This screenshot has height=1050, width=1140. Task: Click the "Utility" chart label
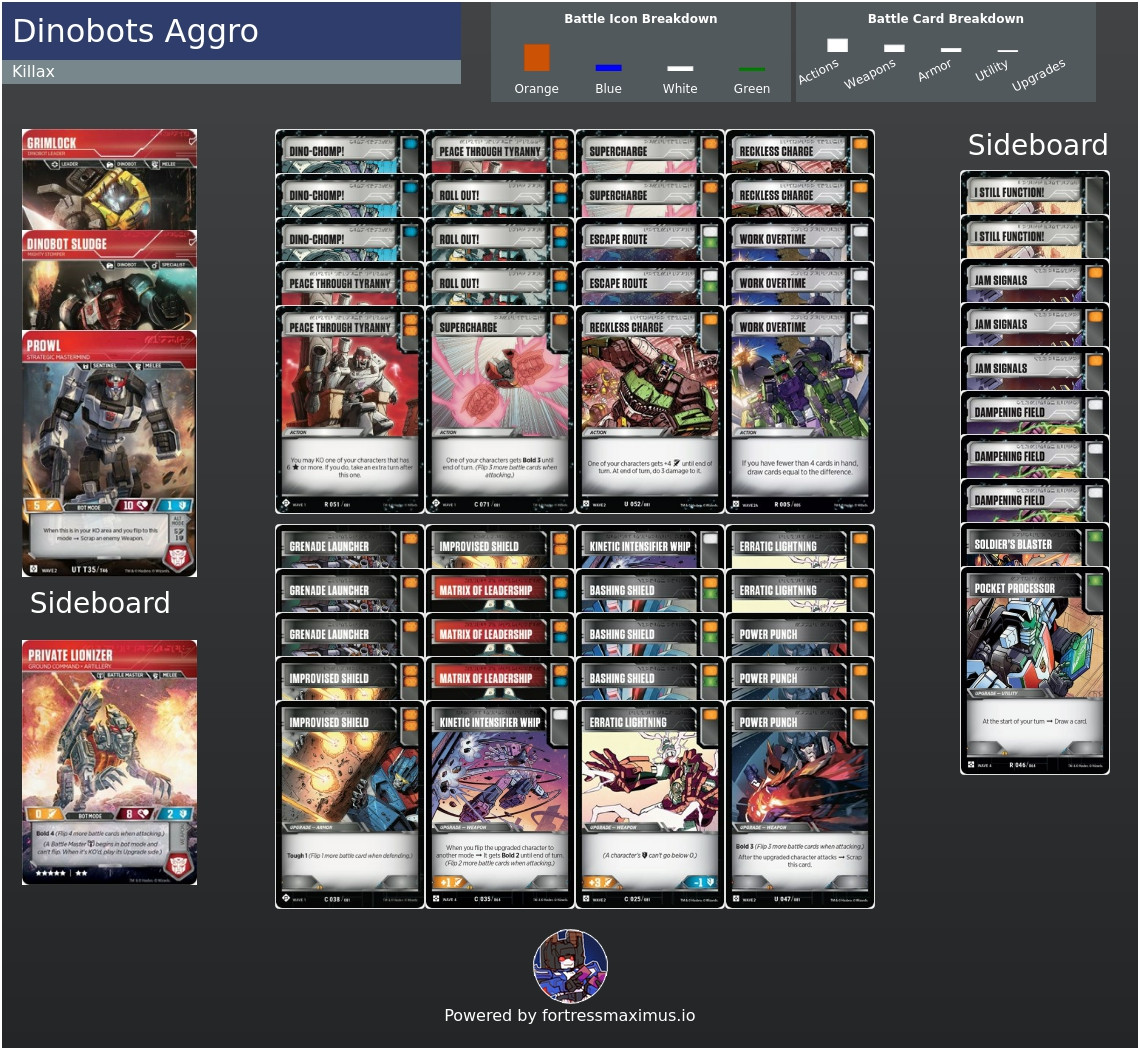coord(992,70)
